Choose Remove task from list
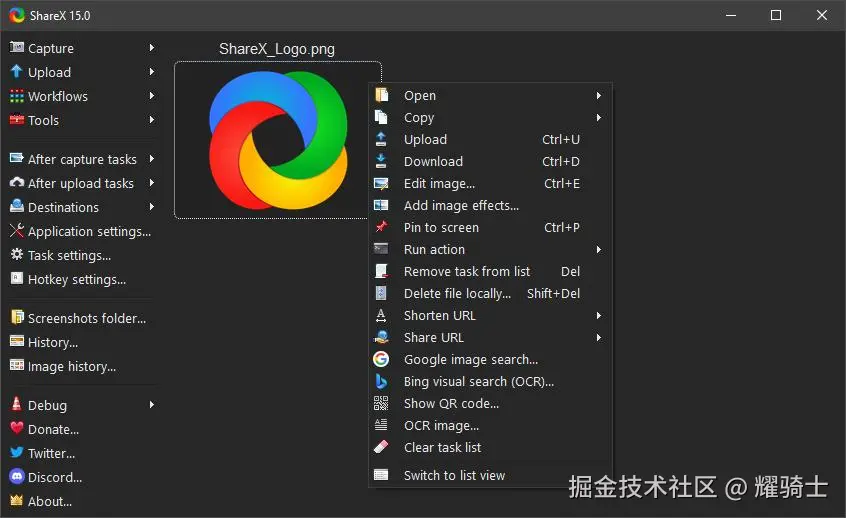The width and height of the screenshot is (846, 518). click(467, 272)
